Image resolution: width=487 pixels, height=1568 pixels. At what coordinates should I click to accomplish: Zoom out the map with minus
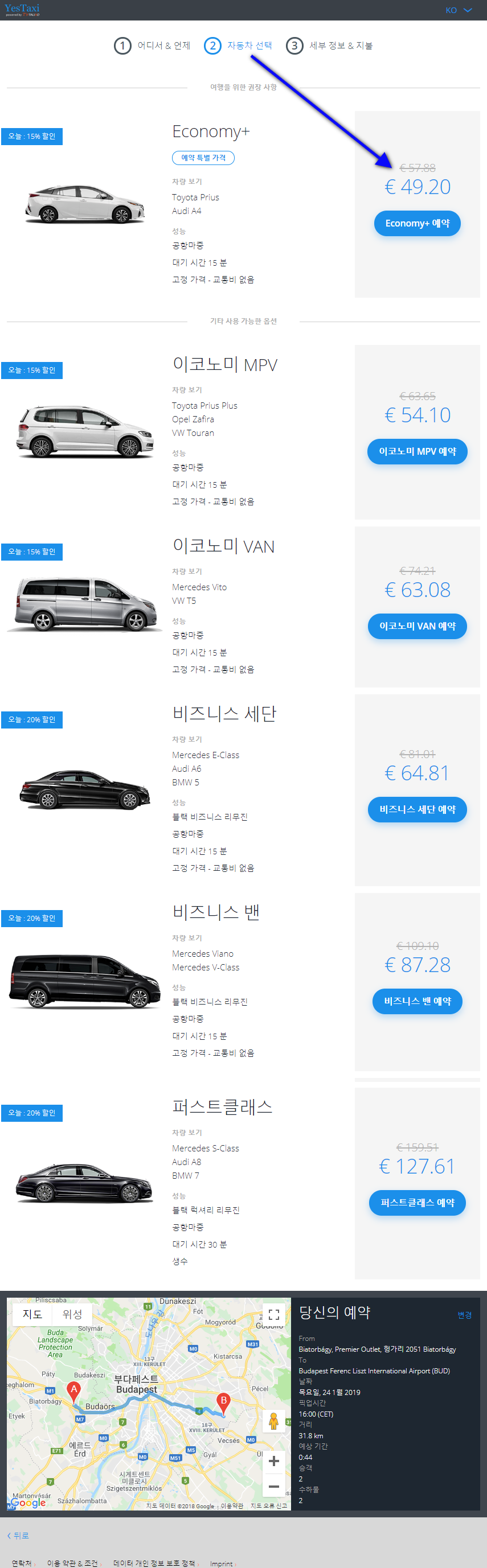273,1487
